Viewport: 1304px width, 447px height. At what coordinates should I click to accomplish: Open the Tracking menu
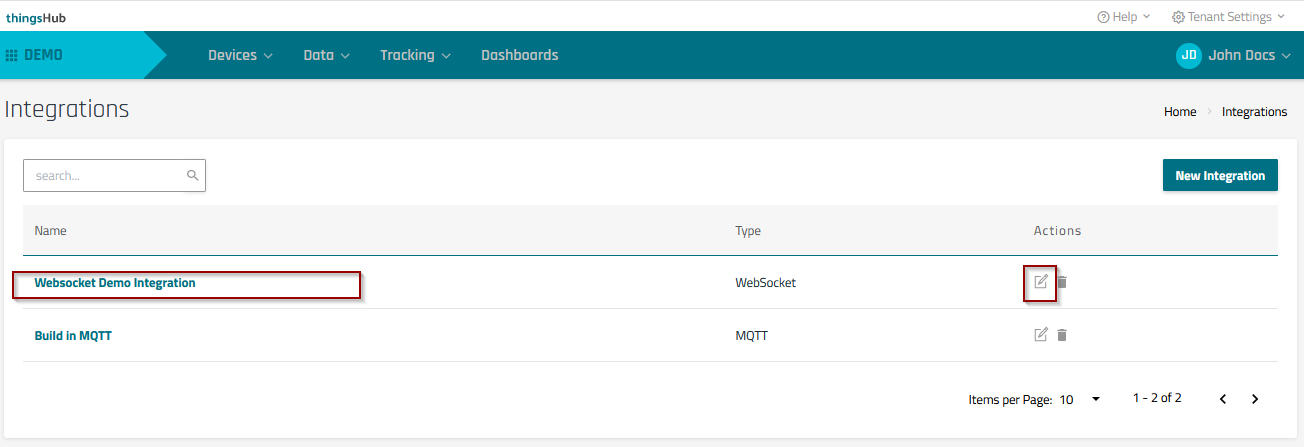(x=415, y=56)
